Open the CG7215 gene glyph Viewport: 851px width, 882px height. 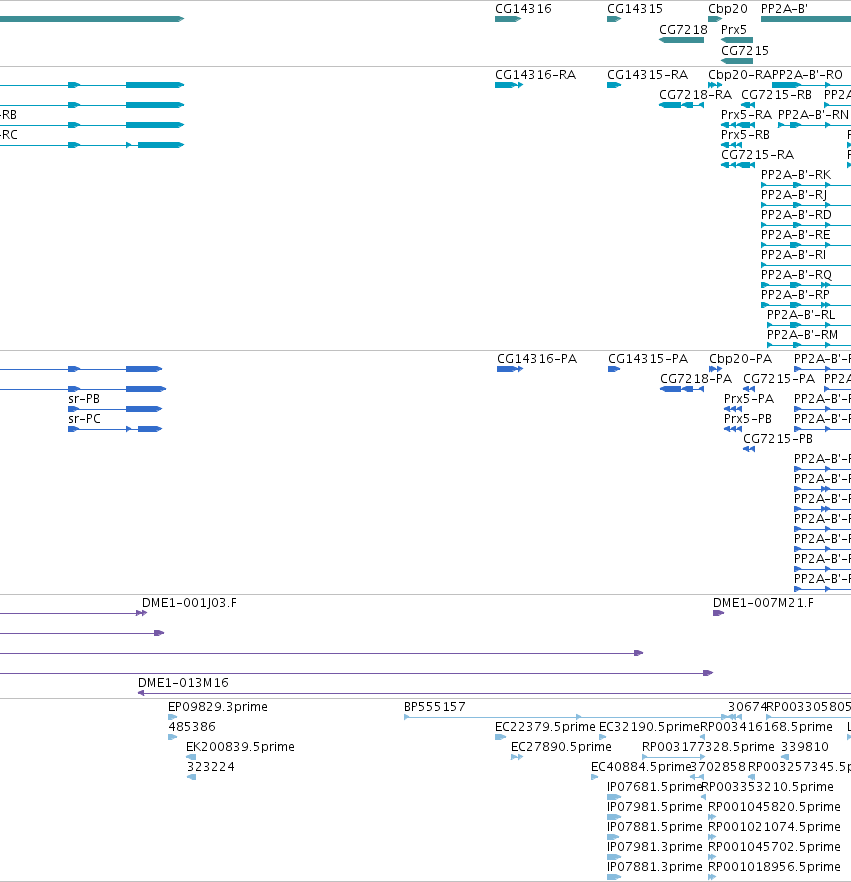pos(737,61)
